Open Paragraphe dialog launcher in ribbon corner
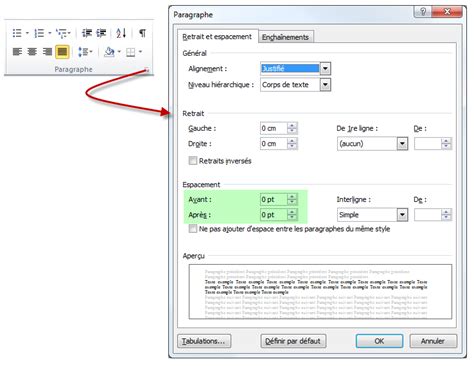This screenshot has height=366, width=474. pyautogui.click(x=147, y=70)
